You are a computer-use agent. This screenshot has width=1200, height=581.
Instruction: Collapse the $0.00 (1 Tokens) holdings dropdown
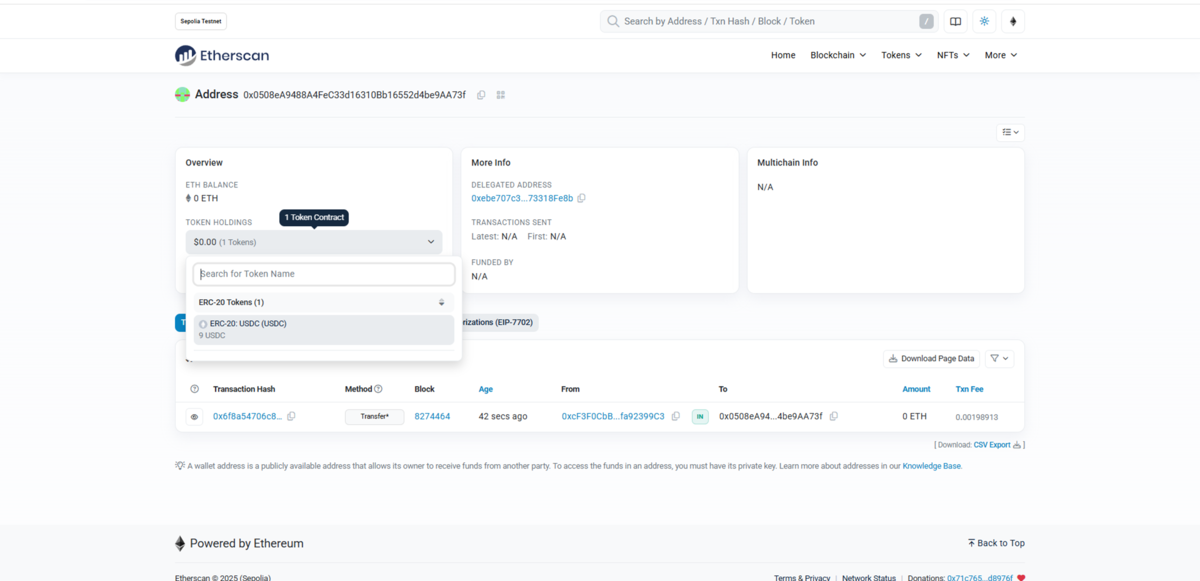click(x=314, y=242)
